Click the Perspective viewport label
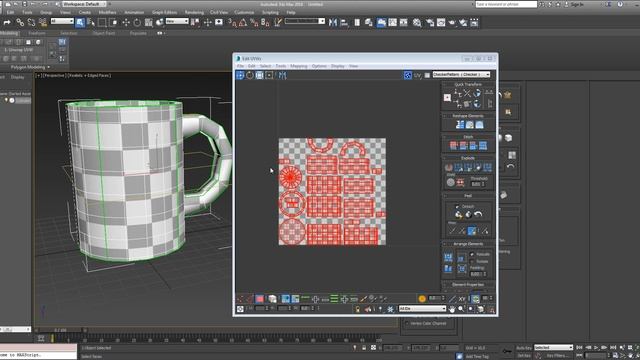 [x=53, y=76]
